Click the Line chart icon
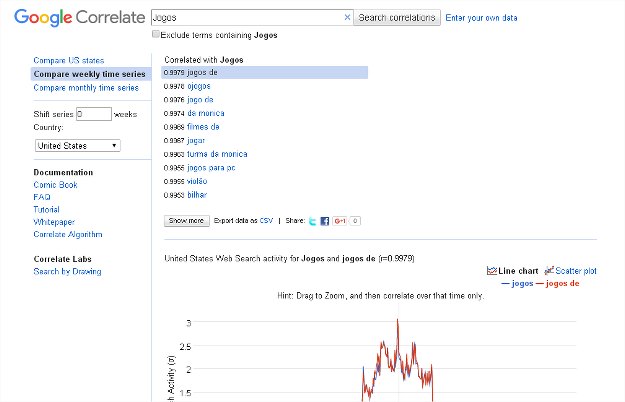This screenshot has height=402, width=625. pos(491,271)
